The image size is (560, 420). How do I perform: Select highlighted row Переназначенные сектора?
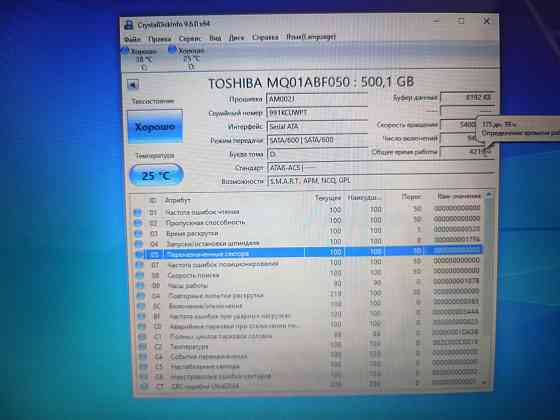(x=309, y=253)
